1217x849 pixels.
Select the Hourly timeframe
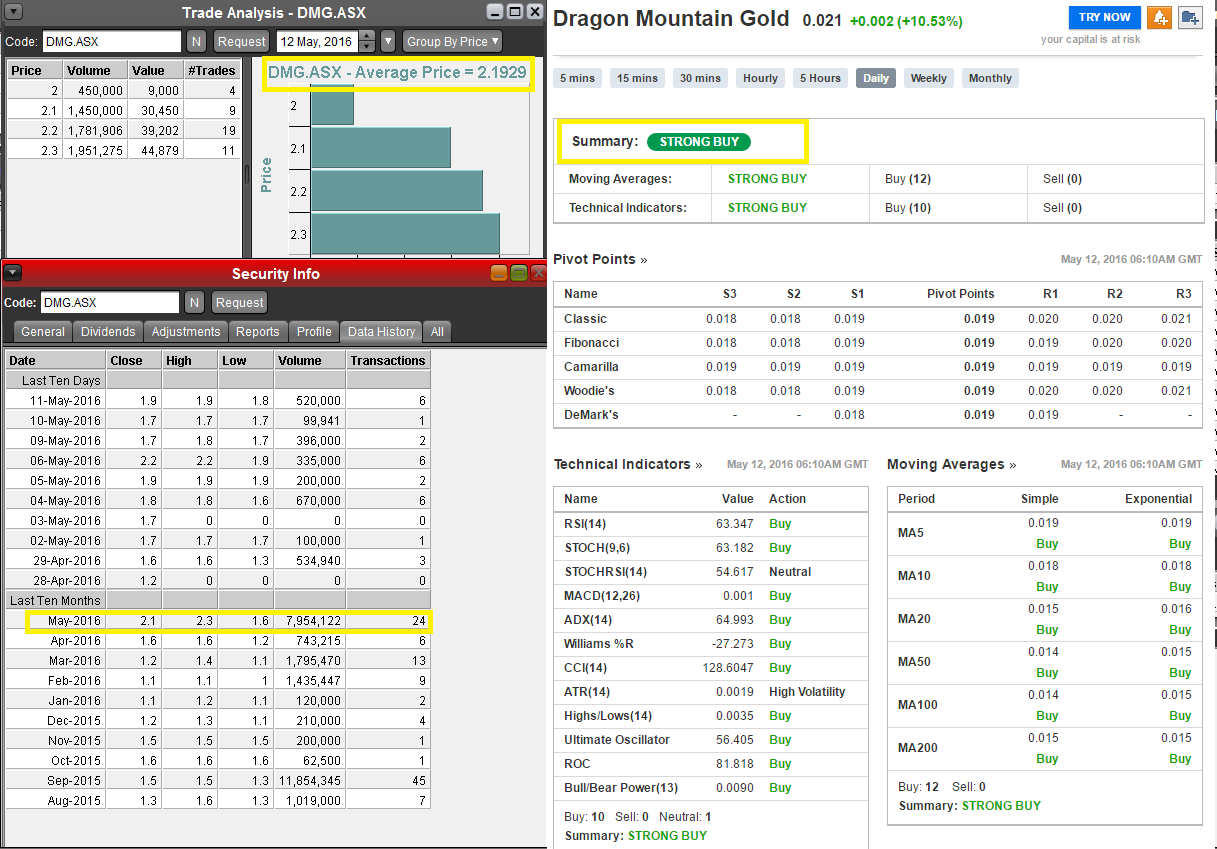pyautogui.click(x=760, y=78)
